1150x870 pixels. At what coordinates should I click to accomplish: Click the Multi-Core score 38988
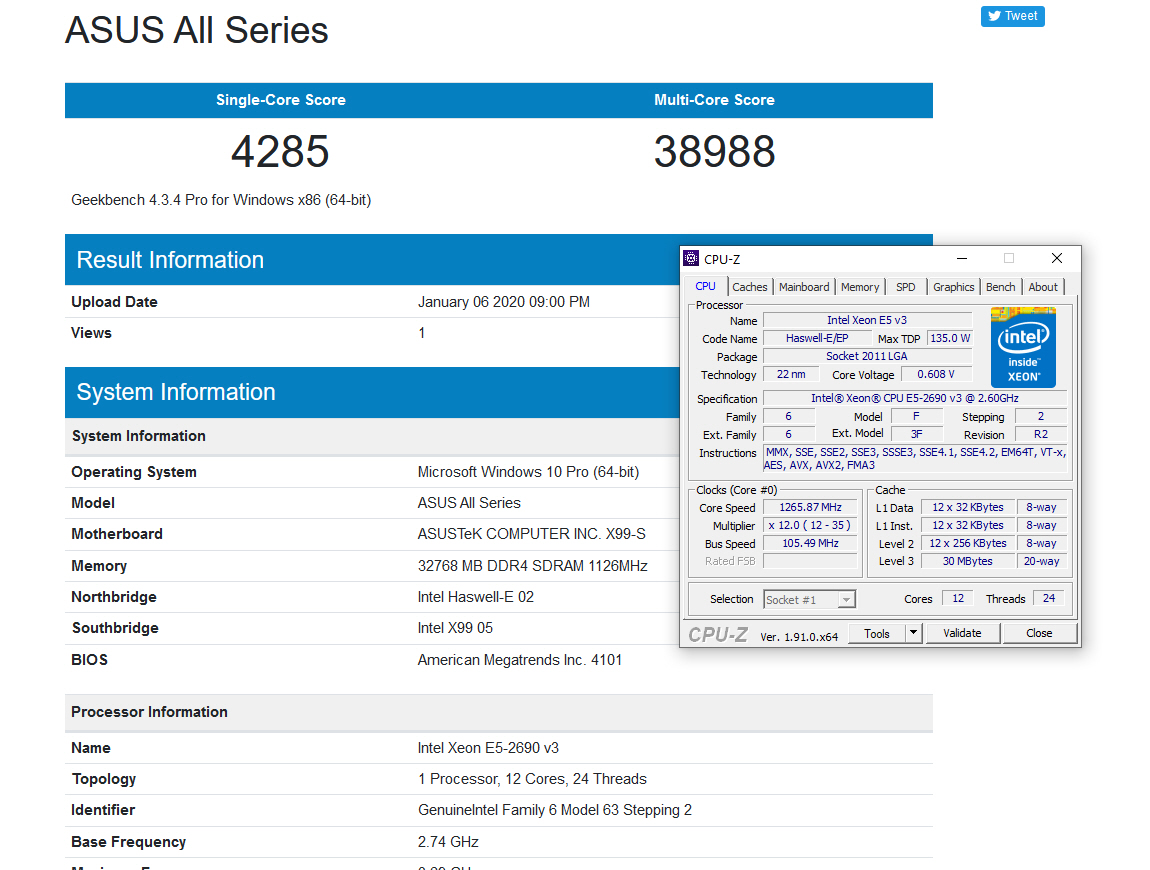714,152
